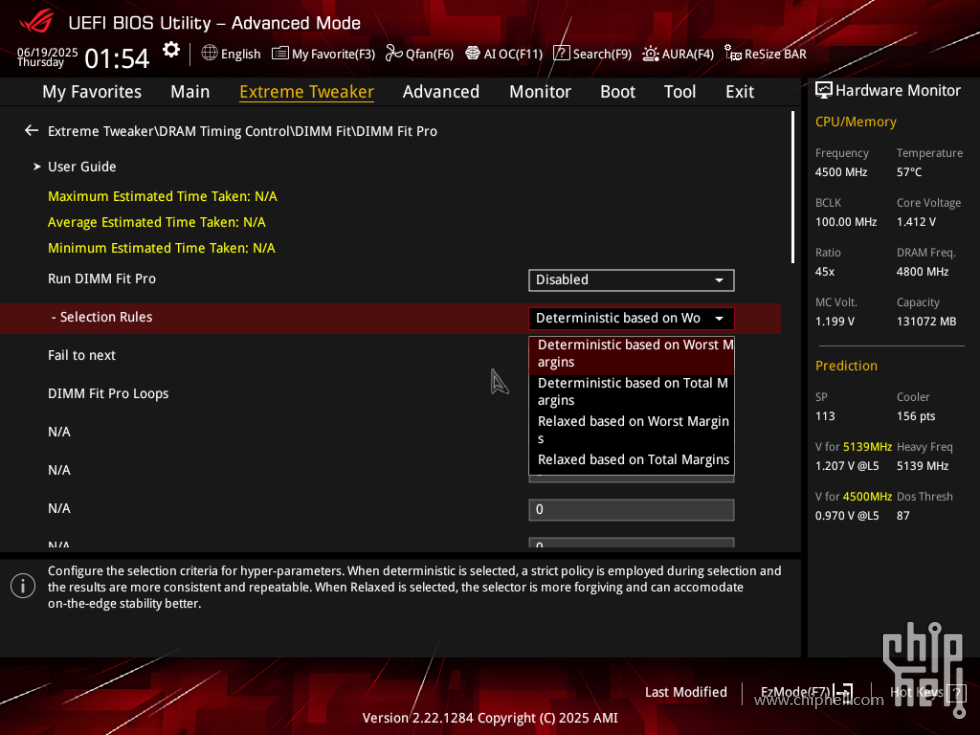Click the version 2.22.1284 copyright text
The image size is (980, 735).
click(x=490, y=718)
